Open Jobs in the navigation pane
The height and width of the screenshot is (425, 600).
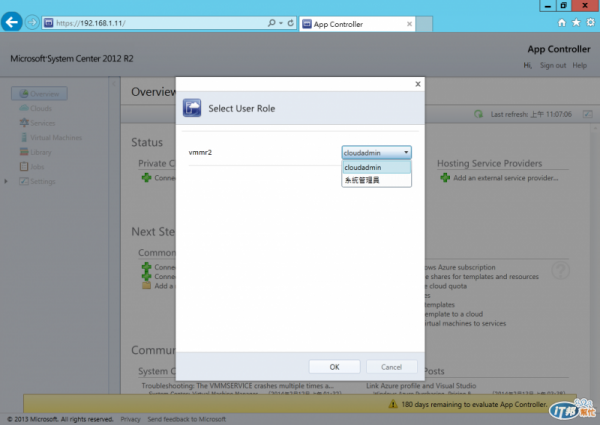coord(32,166)
